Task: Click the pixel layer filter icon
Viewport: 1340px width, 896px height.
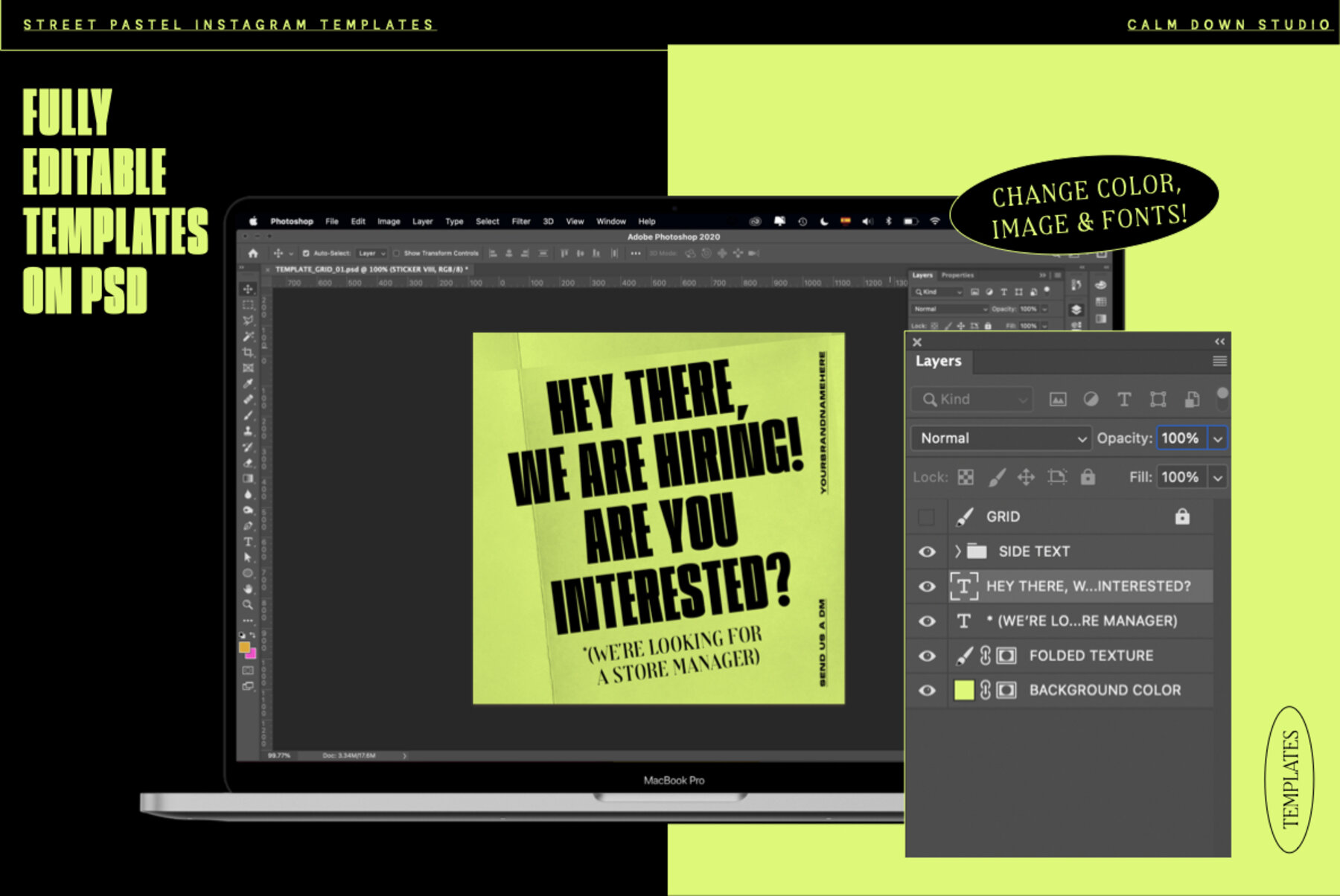Action: click(x=1057, y=400)
